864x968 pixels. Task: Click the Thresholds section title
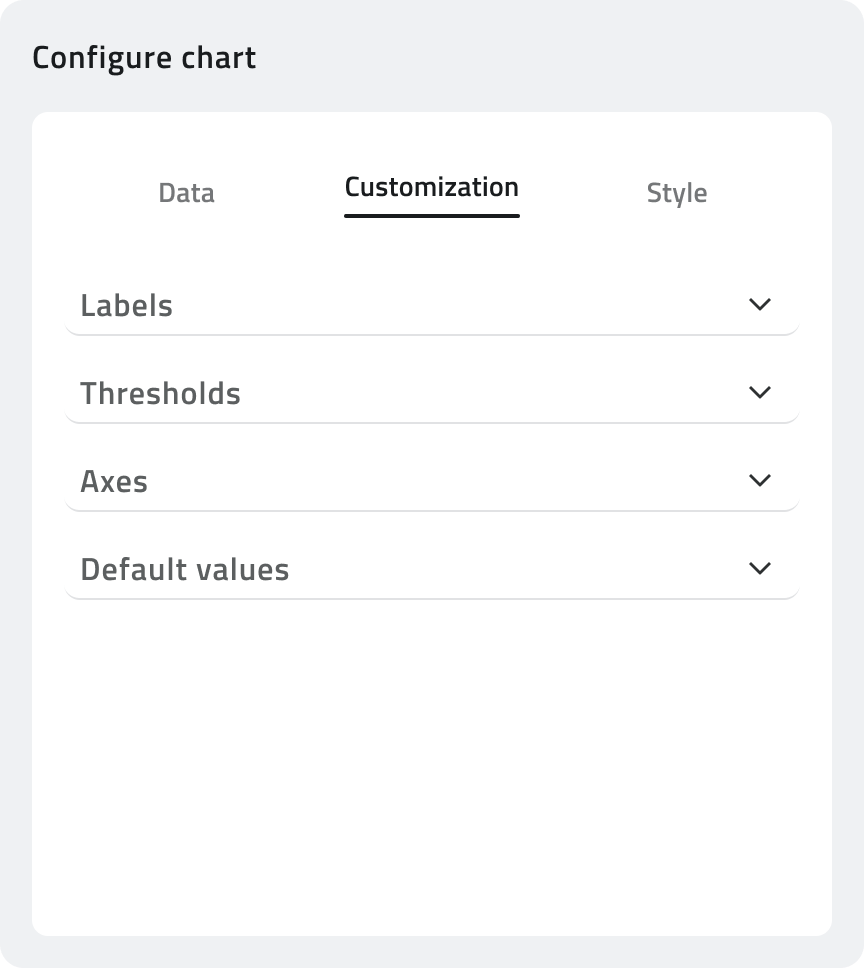pos(161,394)
